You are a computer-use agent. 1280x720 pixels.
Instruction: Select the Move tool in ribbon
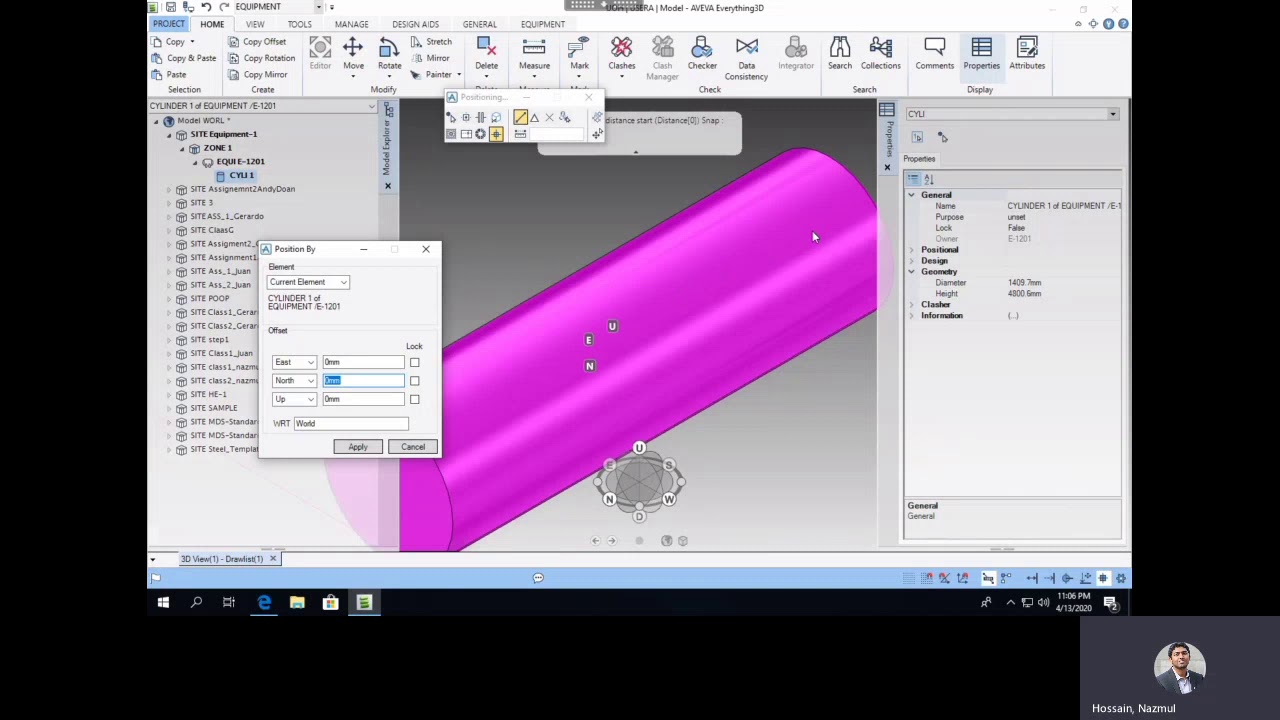point(353,54)
